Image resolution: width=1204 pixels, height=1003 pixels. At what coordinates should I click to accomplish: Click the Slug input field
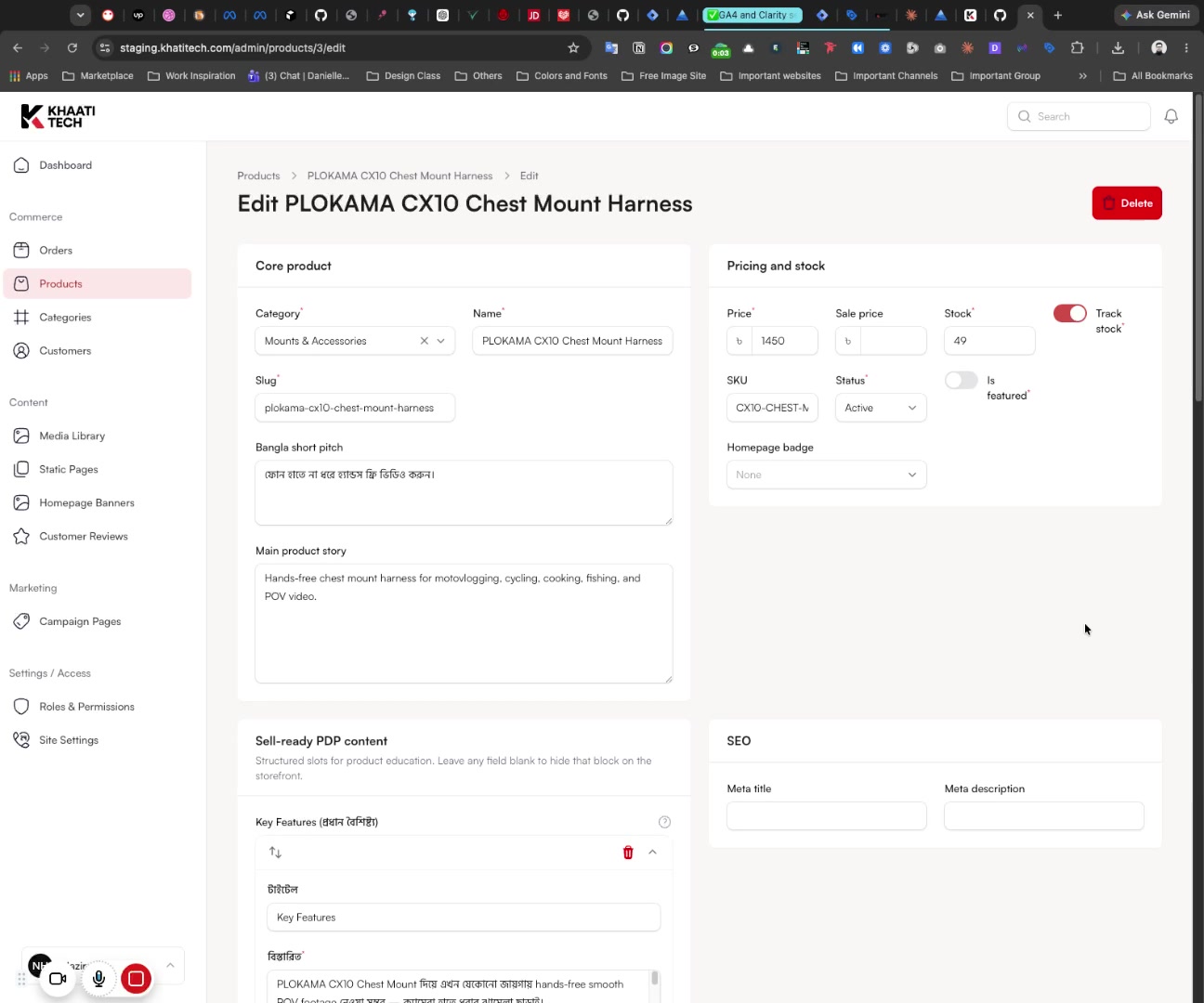click(355, 408)
